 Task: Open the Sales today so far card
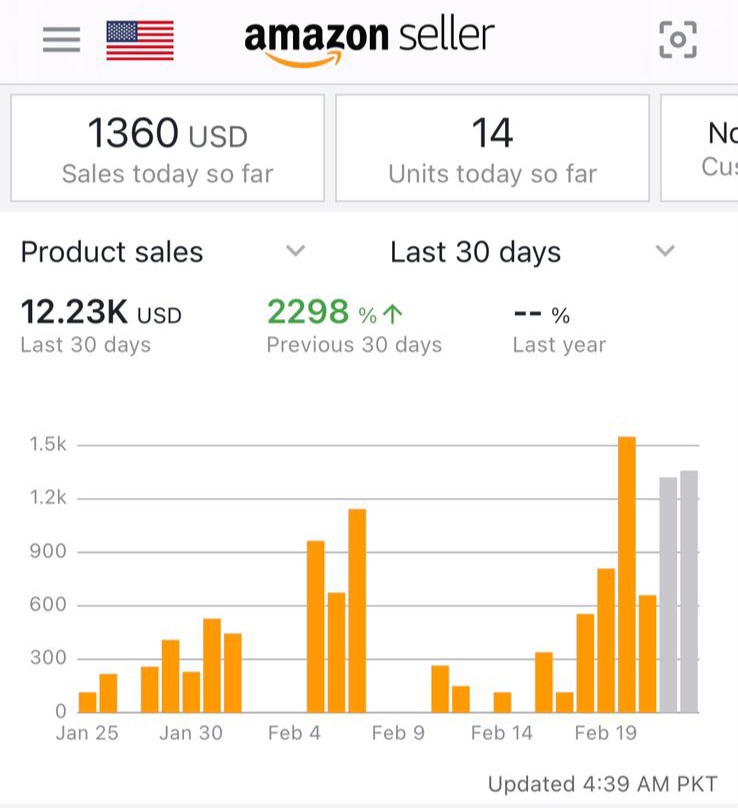point(168,148)
